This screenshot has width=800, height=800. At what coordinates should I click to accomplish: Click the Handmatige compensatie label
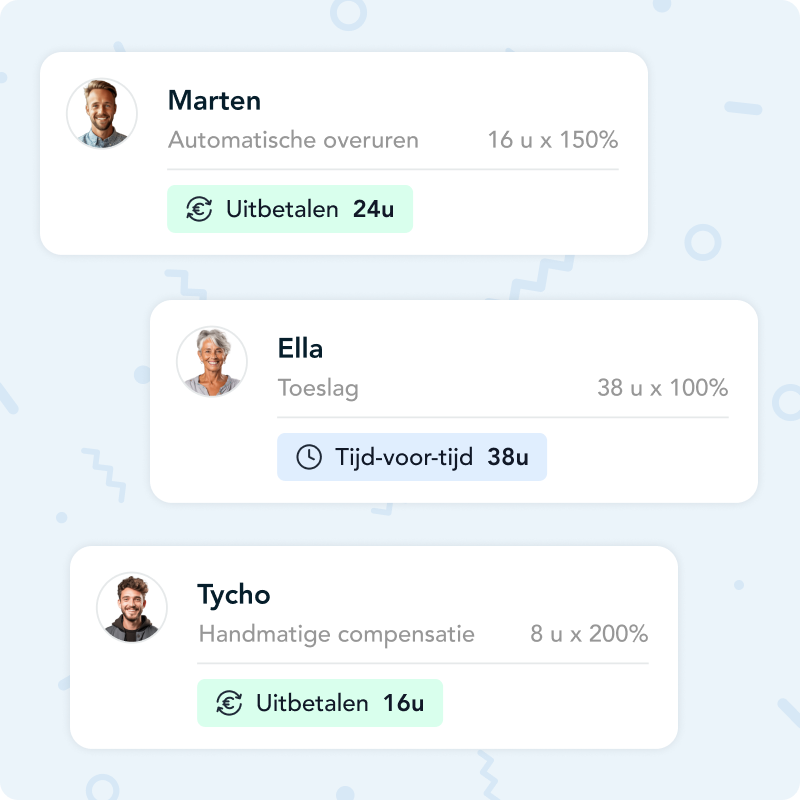337,633
